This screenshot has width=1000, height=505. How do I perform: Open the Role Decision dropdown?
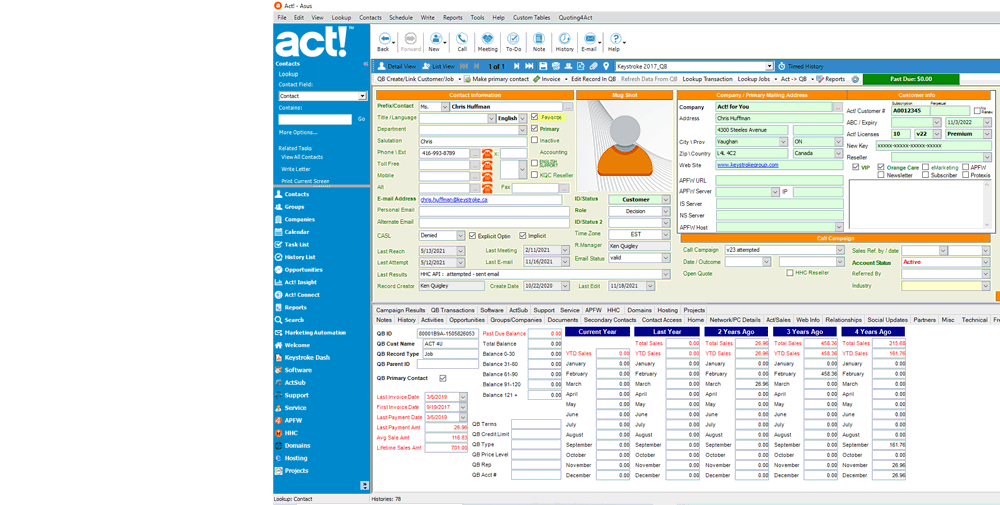tap(666, 211)
